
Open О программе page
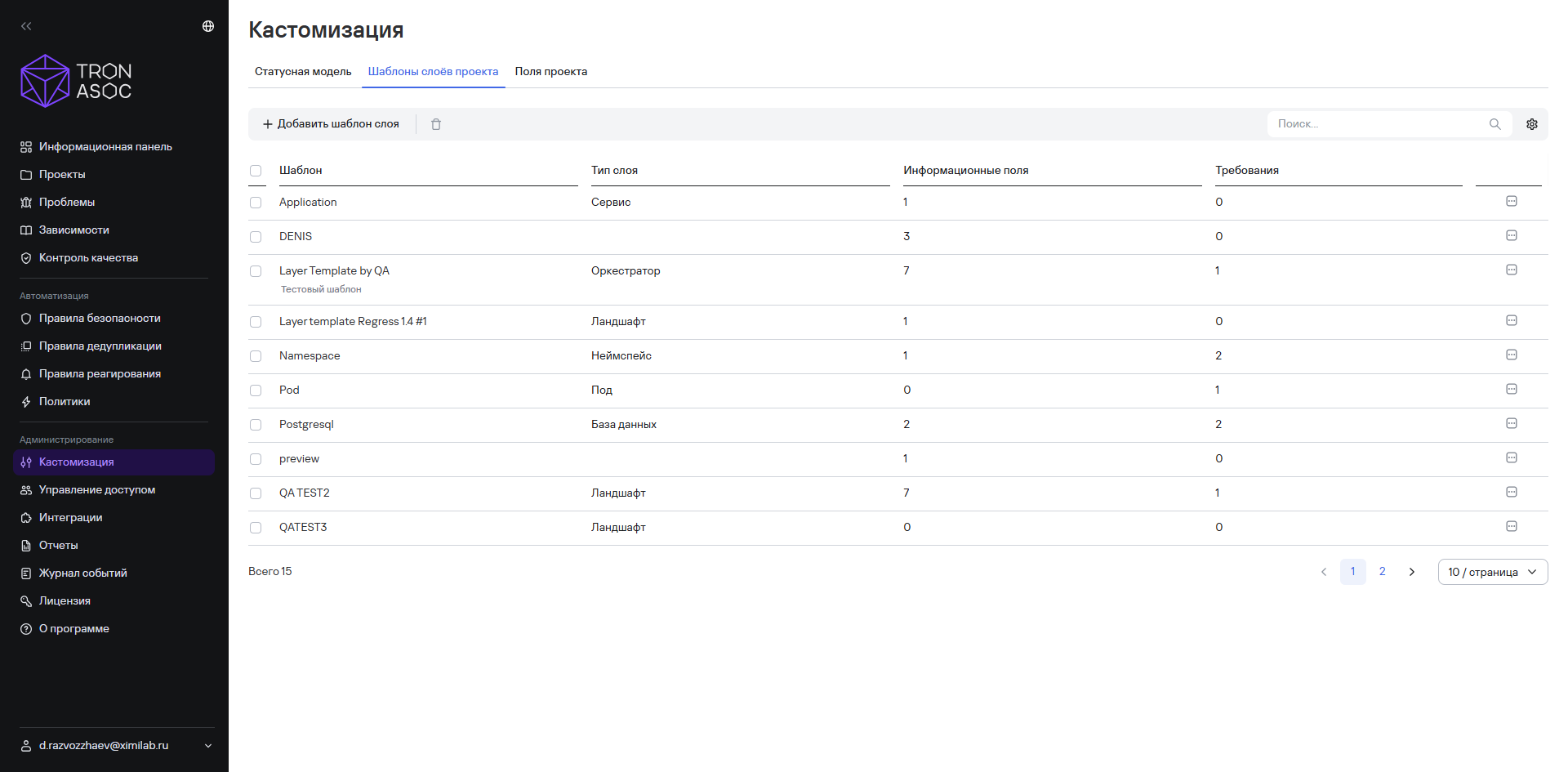(114, 629)
